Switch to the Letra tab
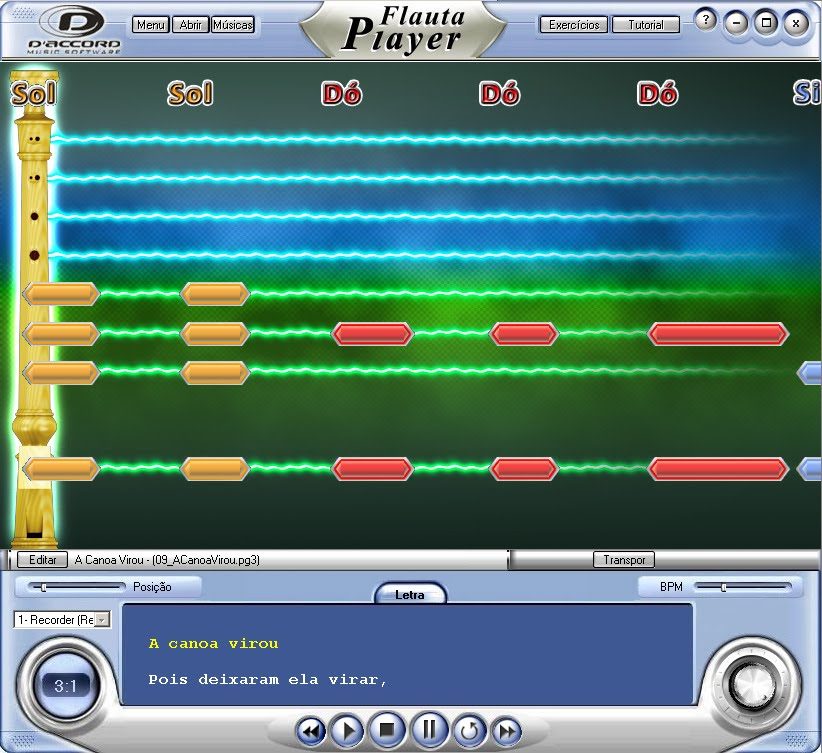Viewport: 822px width, 753px height. (409, 595)
